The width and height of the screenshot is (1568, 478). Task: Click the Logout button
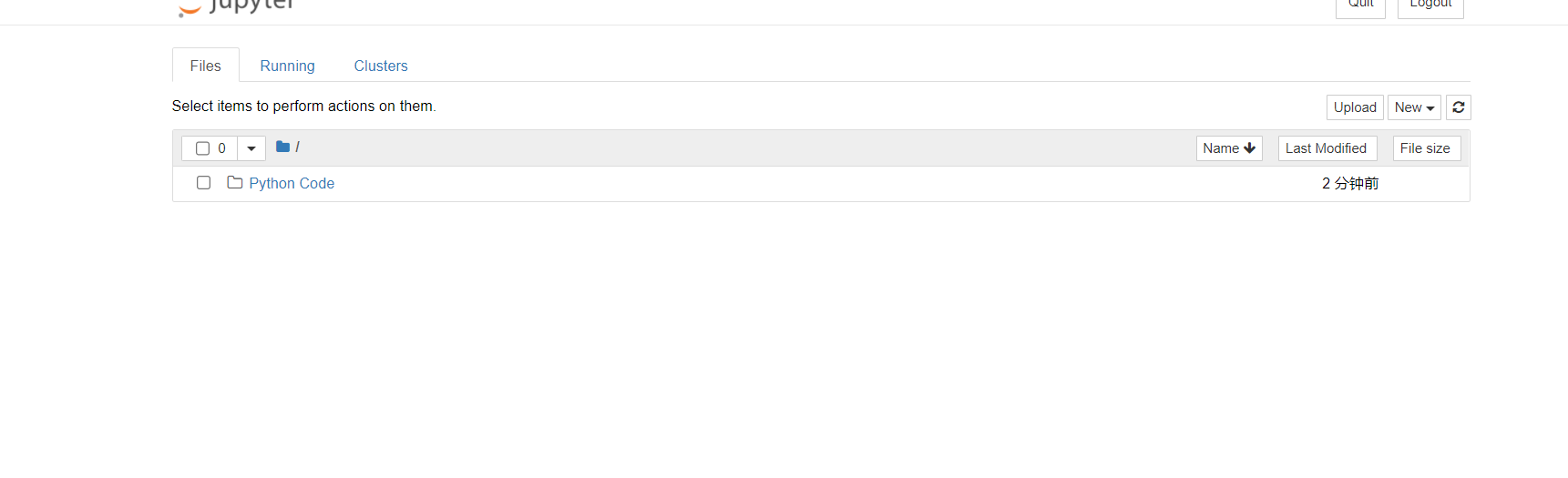coord(1430,5)
